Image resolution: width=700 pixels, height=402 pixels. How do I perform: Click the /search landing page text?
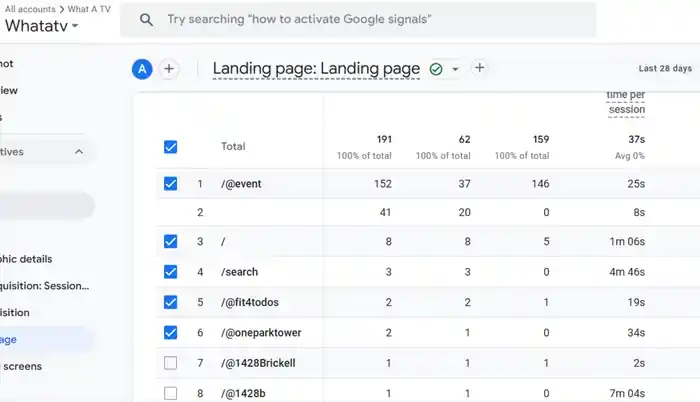[239, 272]
